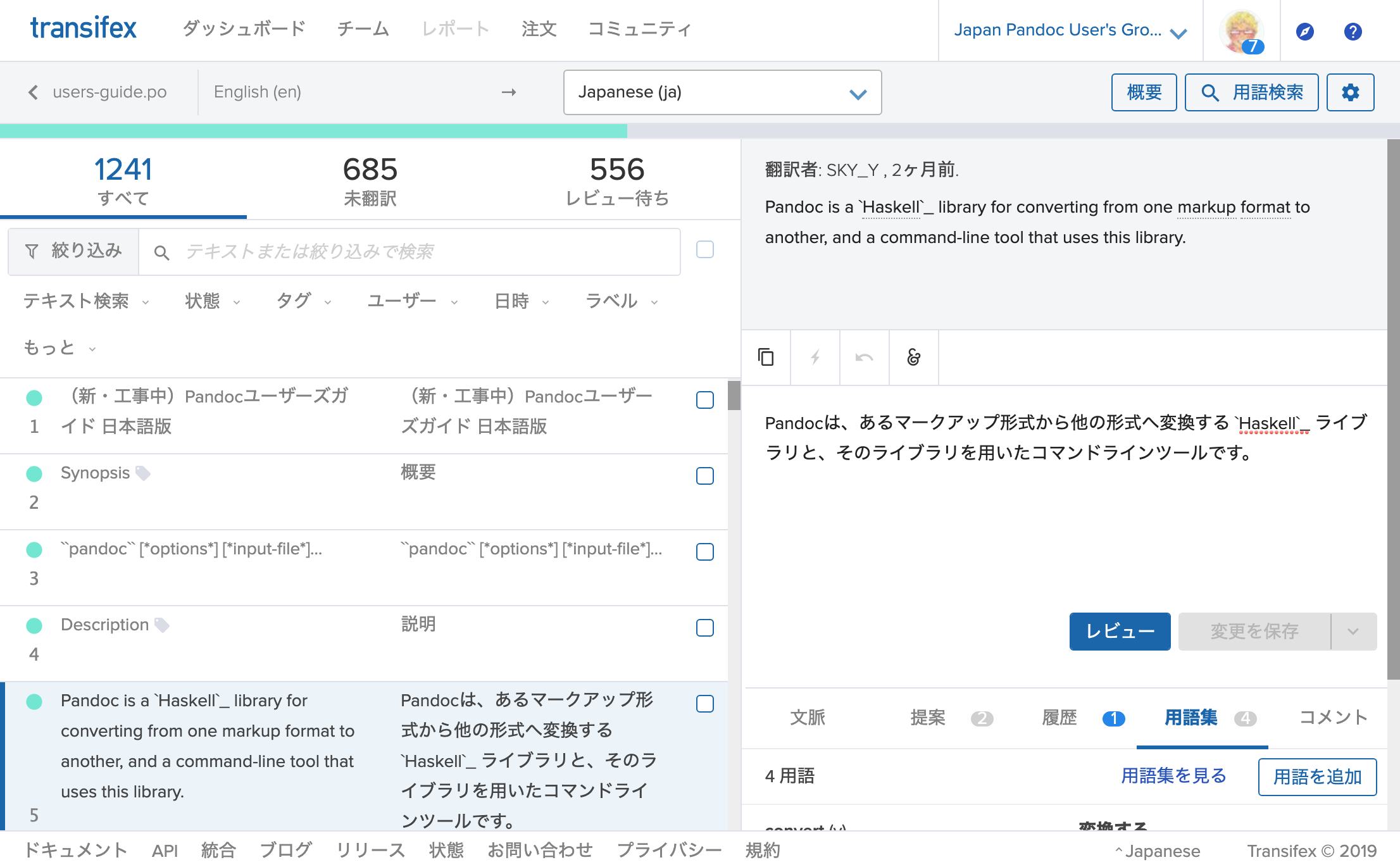Switch to the 文脈 tab
Screen dimensions: 1400x867
coord(808,718)
